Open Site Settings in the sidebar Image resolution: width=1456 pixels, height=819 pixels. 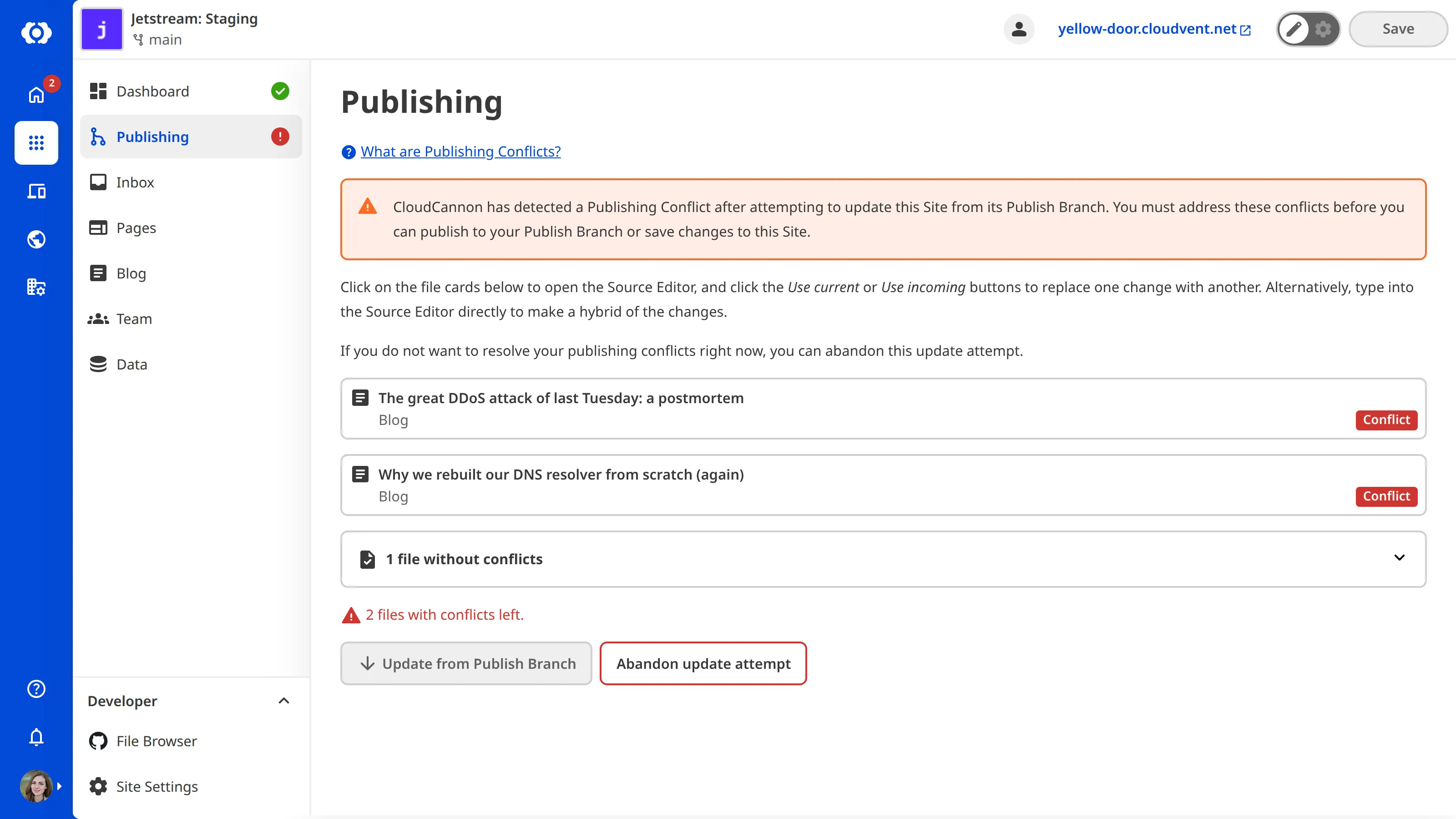point(191,786)
